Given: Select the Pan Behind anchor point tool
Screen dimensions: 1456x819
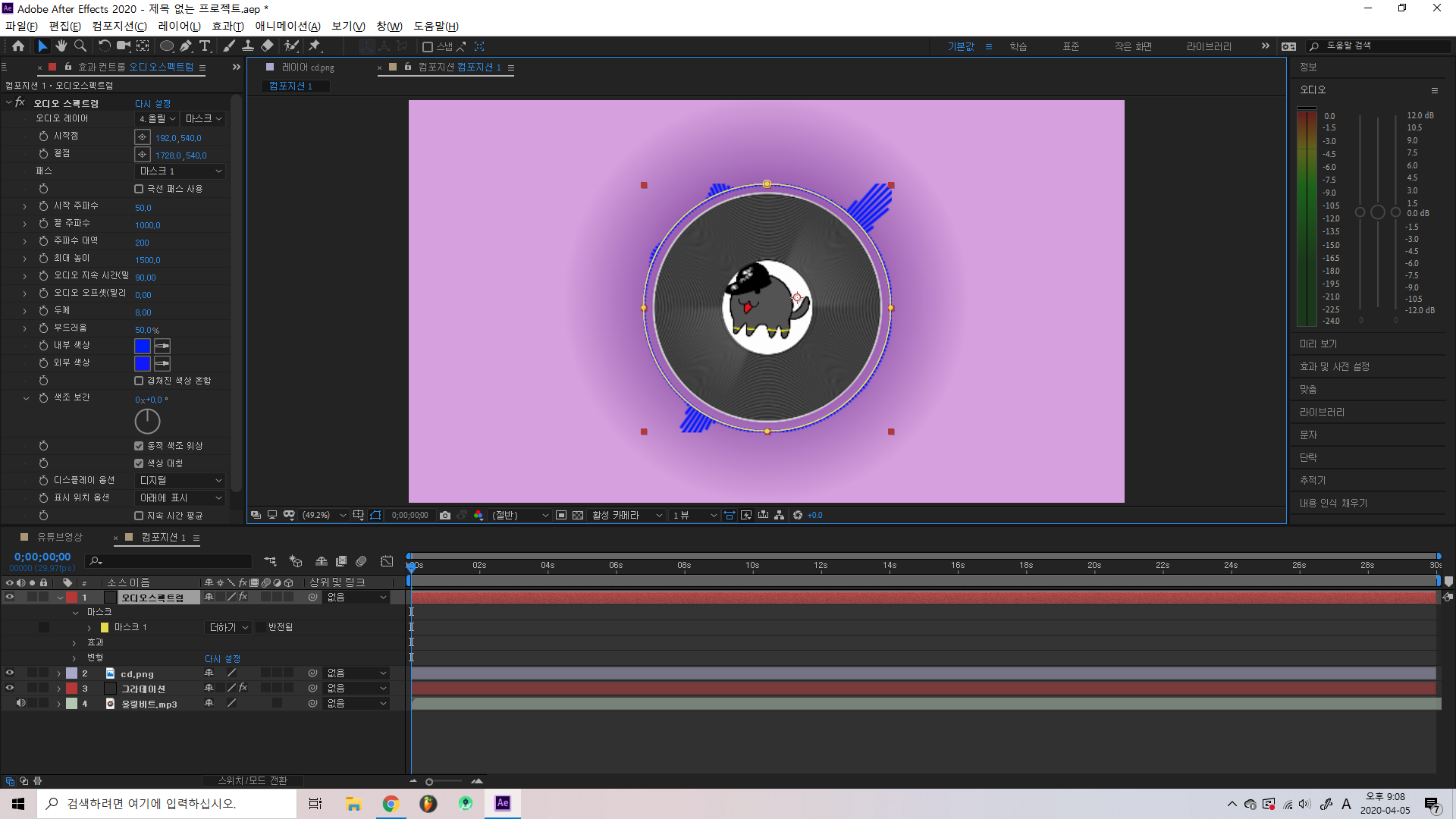Looking at the screenshot, I should click(143, 46).
